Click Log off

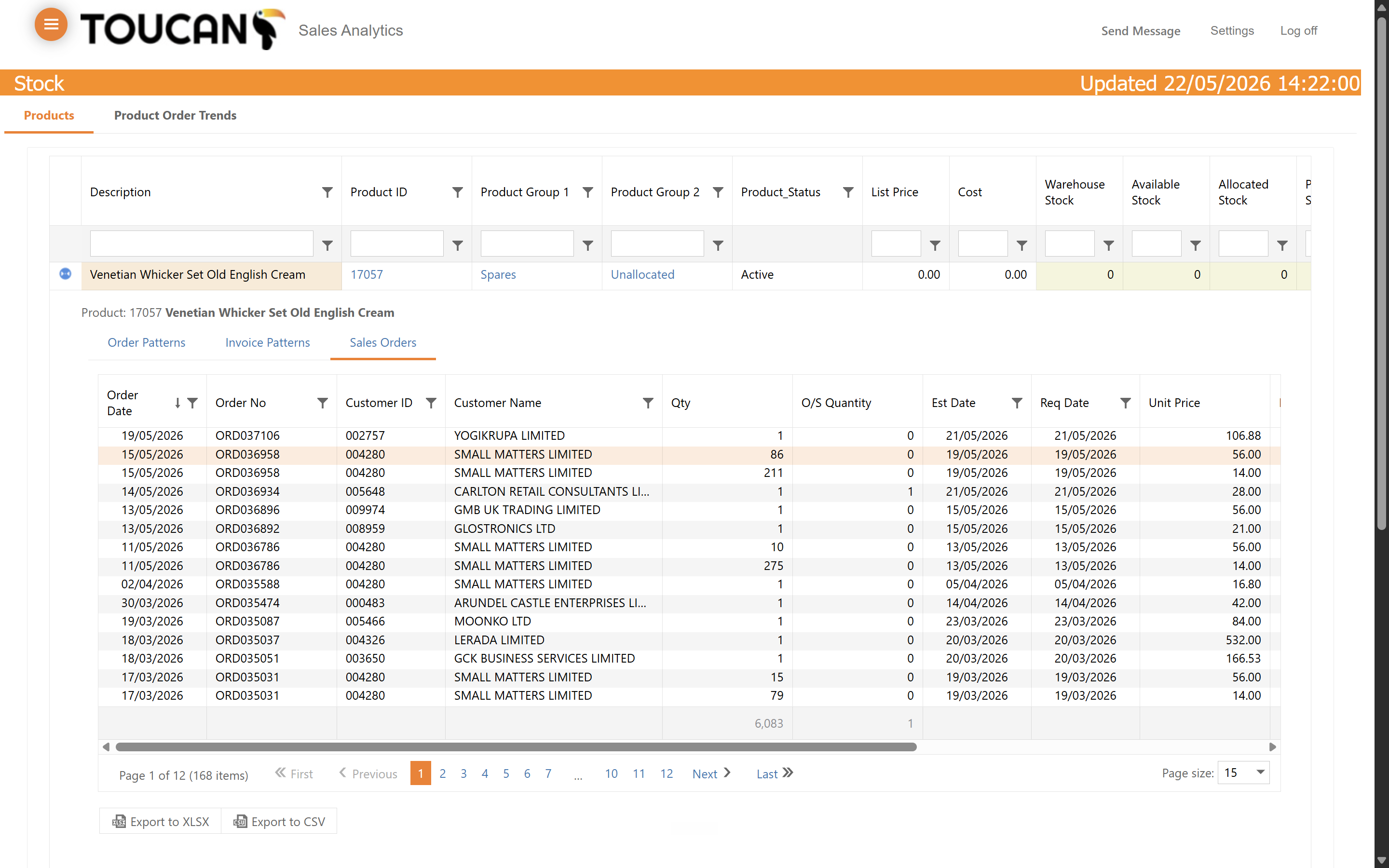1298,30
